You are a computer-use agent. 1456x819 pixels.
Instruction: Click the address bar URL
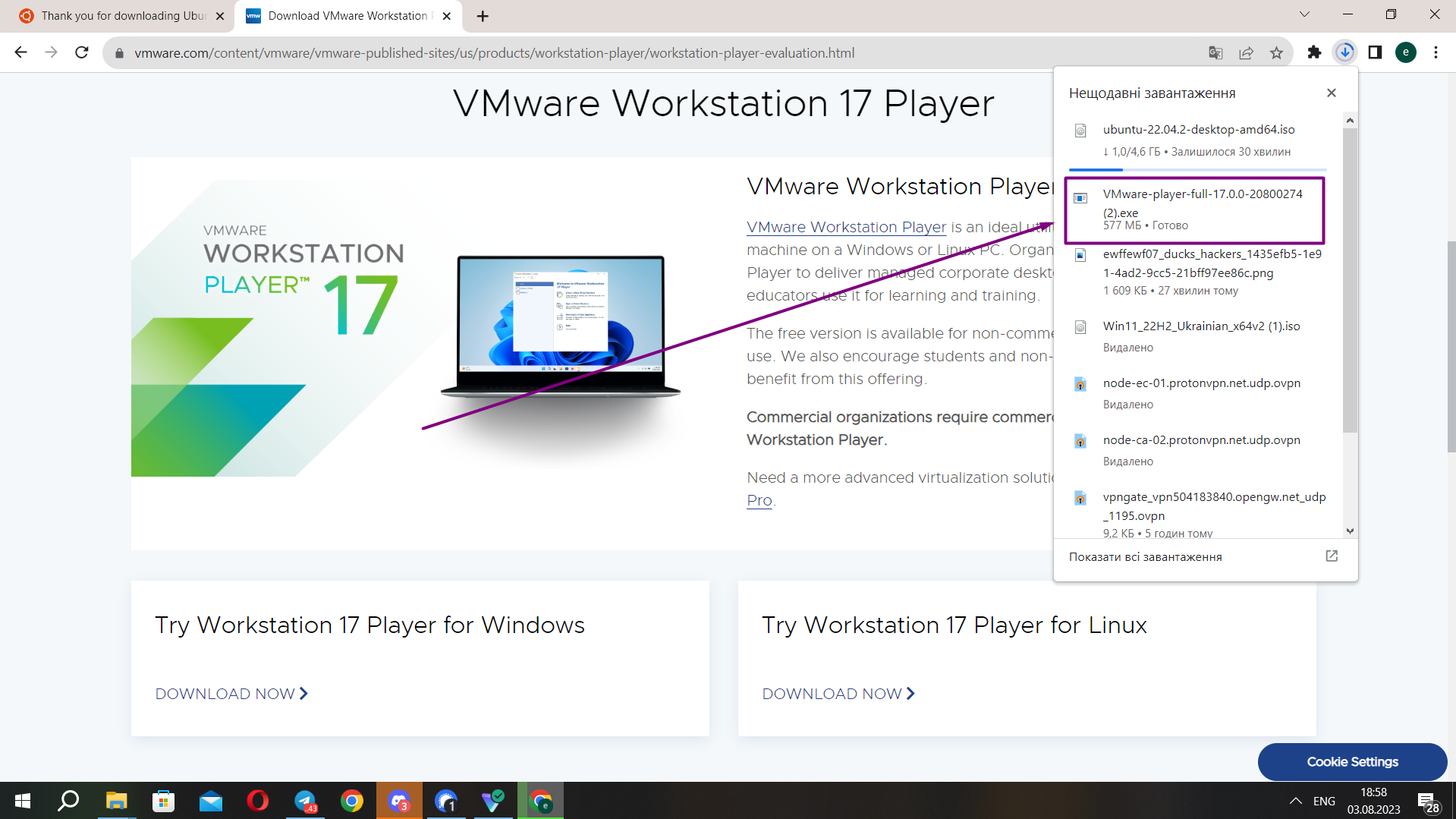click(x=495, y=53)
